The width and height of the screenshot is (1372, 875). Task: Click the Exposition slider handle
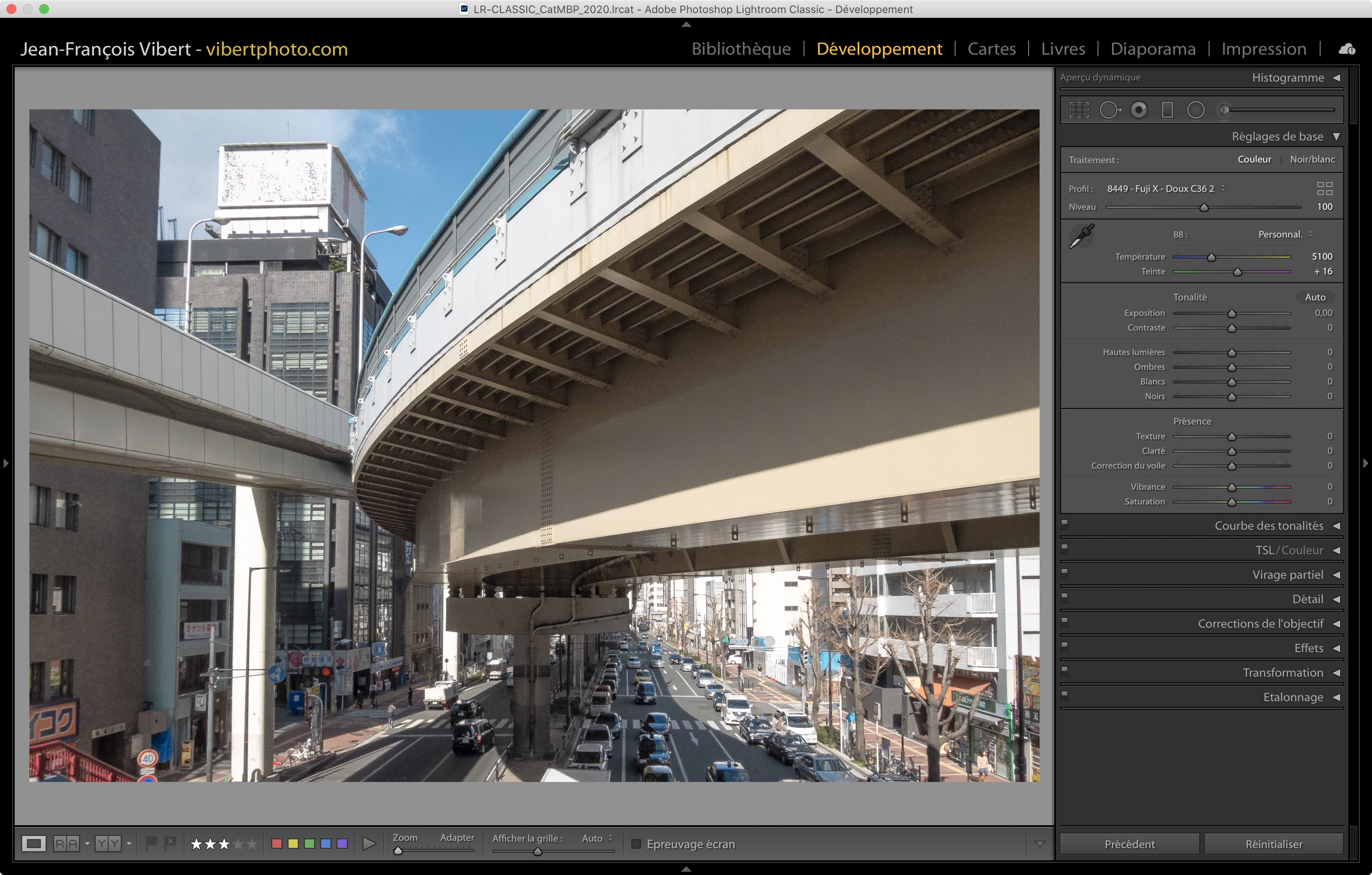pyautogui.click(x=1231, y=314)
